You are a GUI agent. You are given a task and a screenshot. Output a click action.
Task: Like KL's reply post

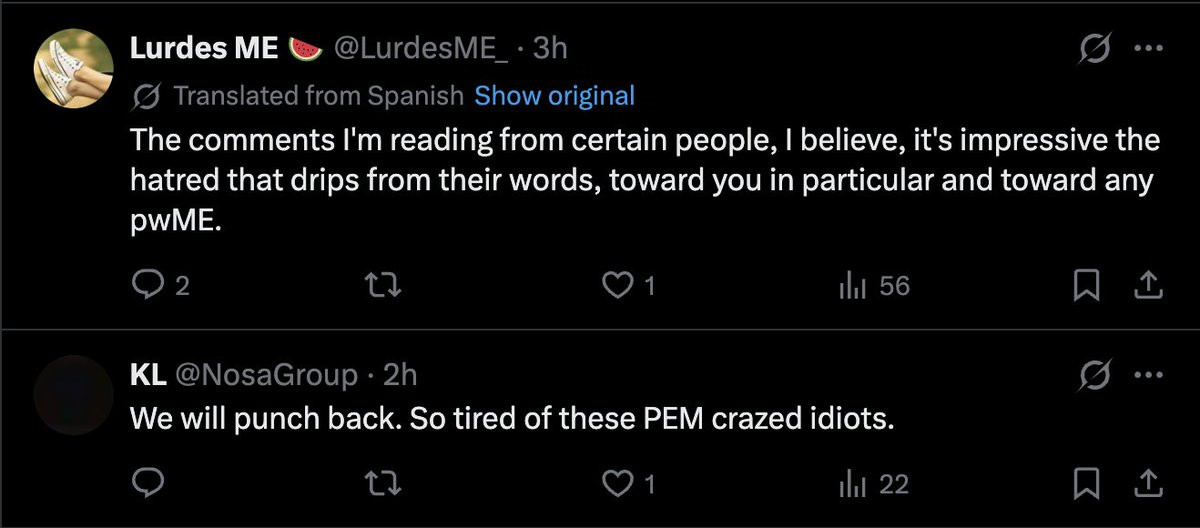click(x=618, y=484)
